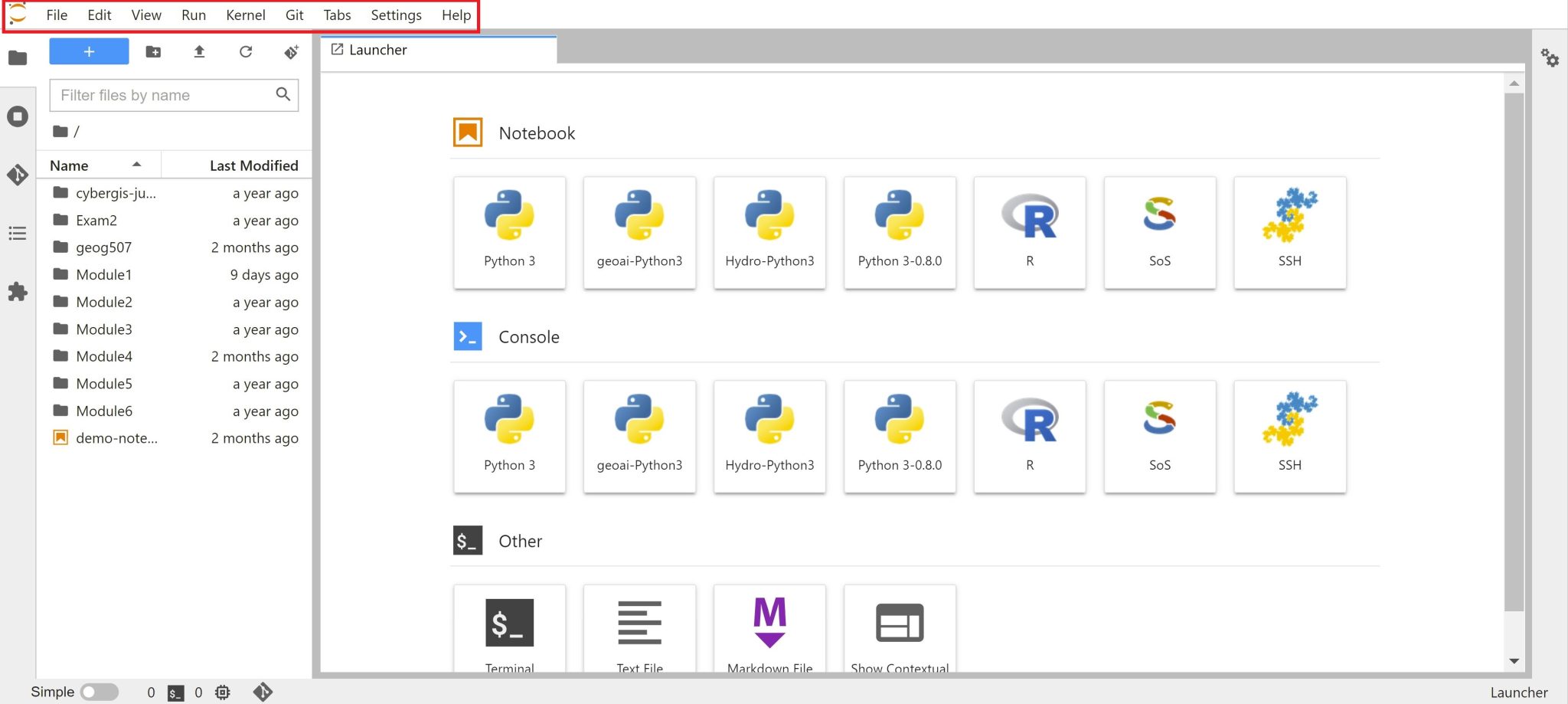Open the Extension Manager puzzle icon
1568x704 pixels.
tap(18, 292)
